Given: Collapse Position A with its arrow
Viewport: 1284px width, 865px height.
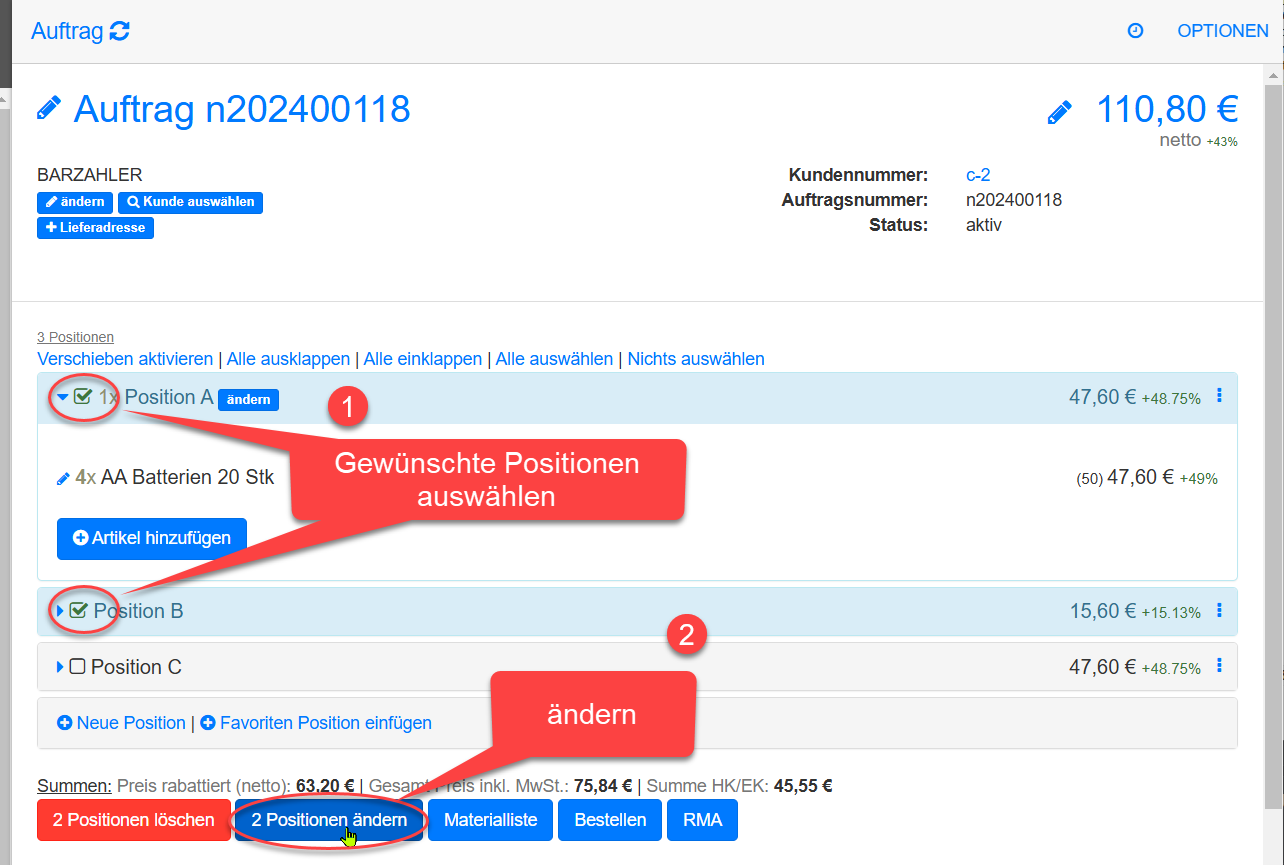Looking at the screenshot, I should pyautogui.click(x=62, y=397).
